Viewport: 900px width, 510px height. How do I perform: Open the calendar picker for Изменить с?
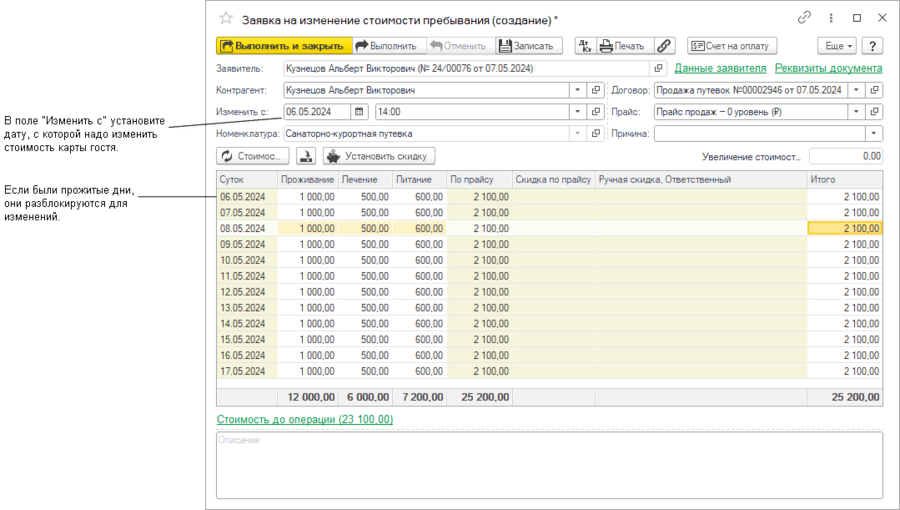pos(359,112)
